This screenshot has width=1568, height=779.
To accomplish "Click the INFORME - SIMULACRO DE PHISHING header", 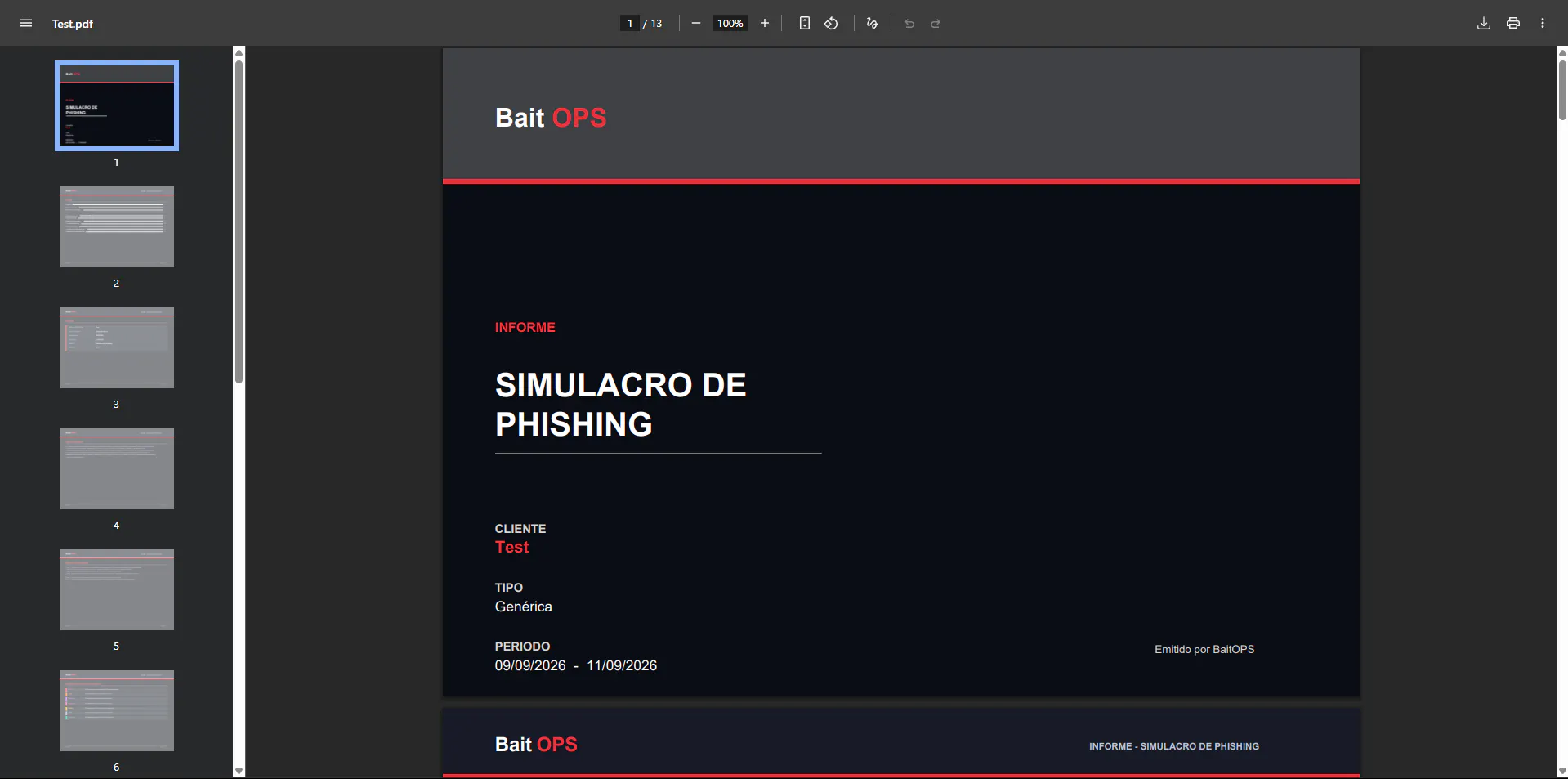I will pyautogui.click(x=1174, y=746).
